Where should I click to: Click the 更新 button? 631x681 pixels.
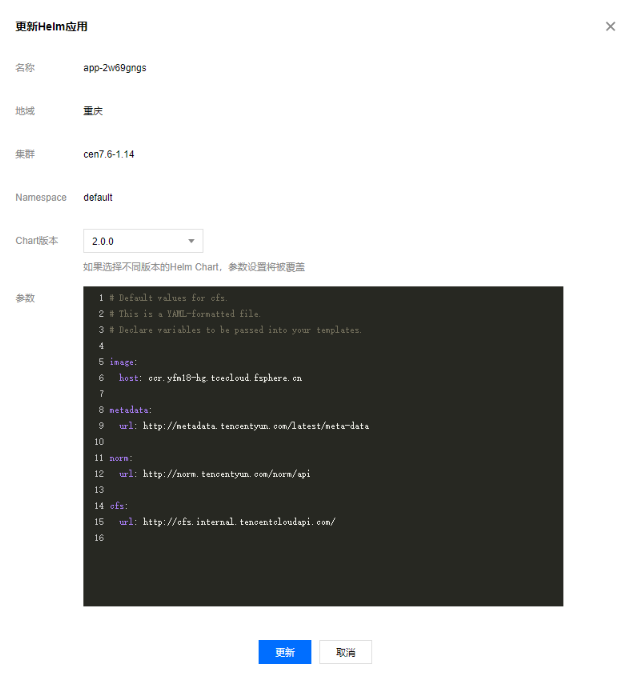coord(284,651)
